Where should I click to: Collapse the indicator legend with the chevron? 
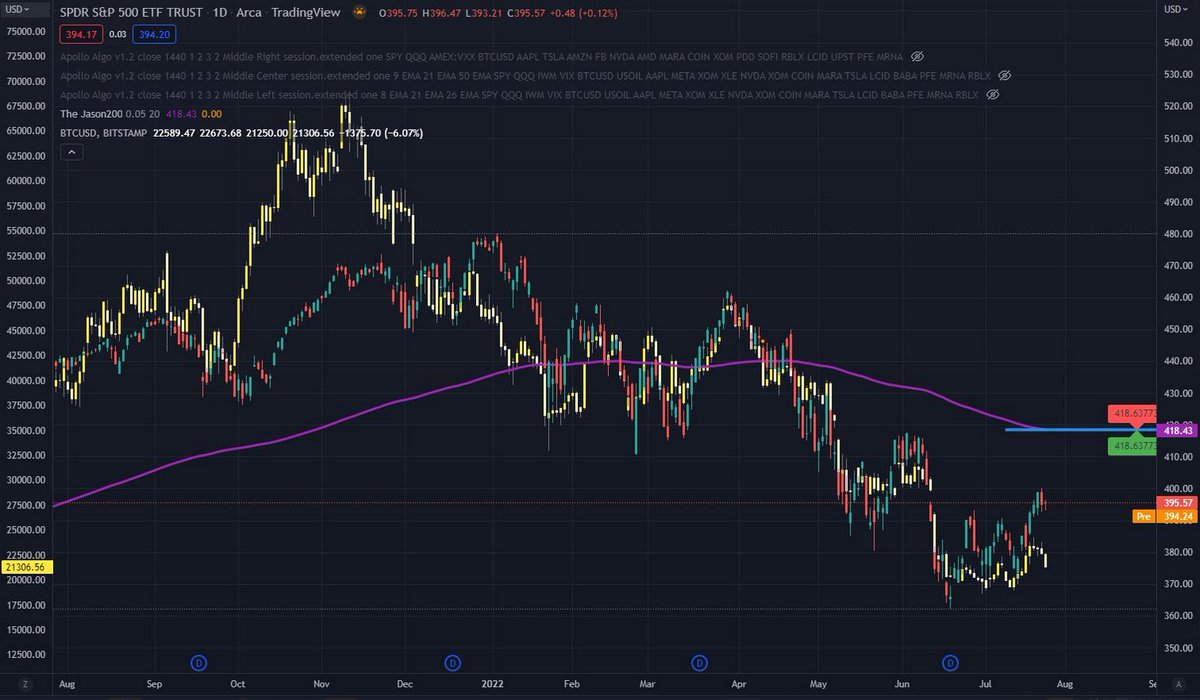pyautogui.click(x=72, y=152)
